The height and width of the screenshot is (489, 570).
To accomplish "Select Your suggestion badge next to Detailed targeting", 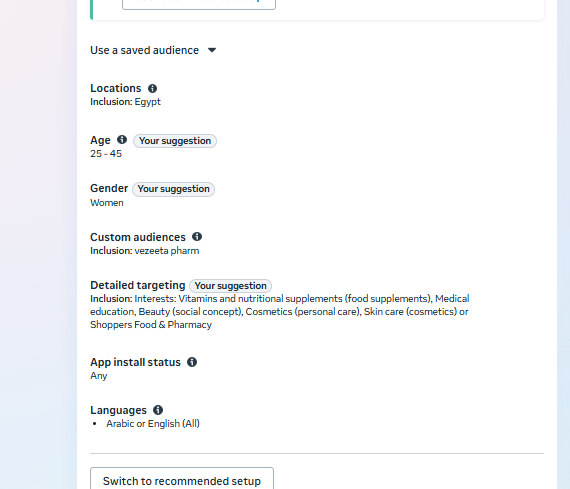I will point(230,286).
